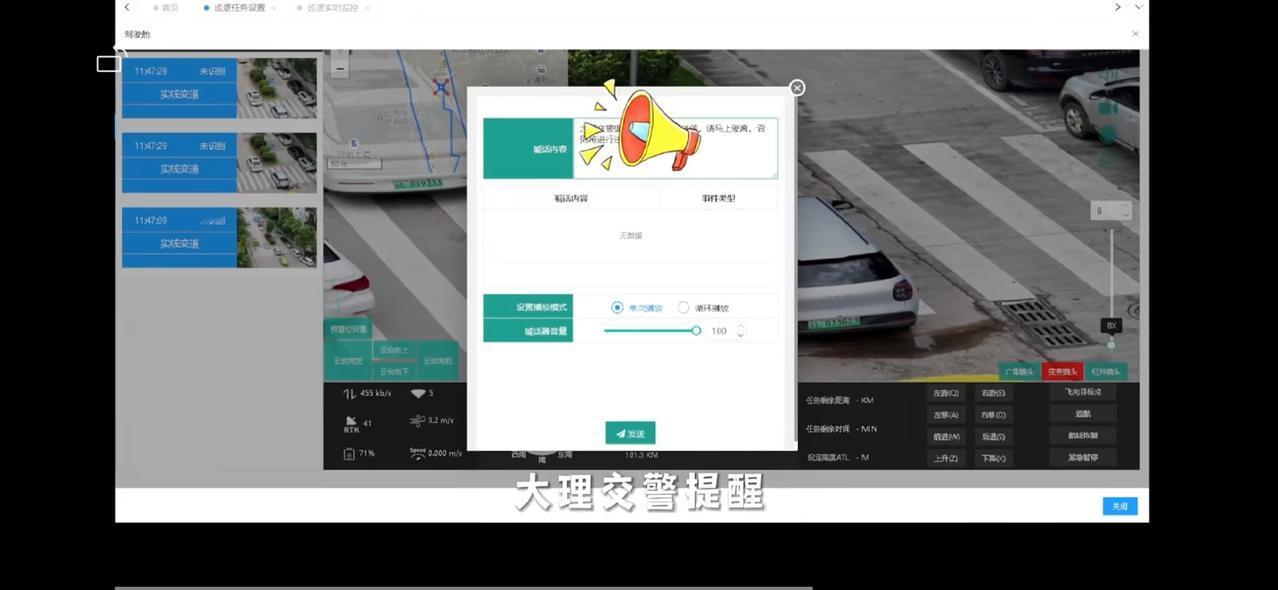Click the 0.000 m/s speed value
Viewport: 1278px width, 590px height.
(x=445, y=453)
